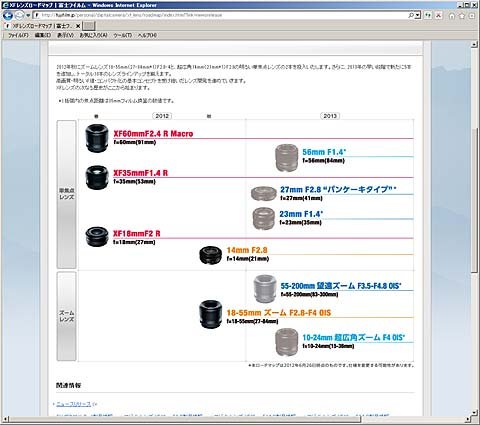Viewport: 480px width, 425px height.
Task: Open the Tools gear icon
Action: (x=472, y=16)
